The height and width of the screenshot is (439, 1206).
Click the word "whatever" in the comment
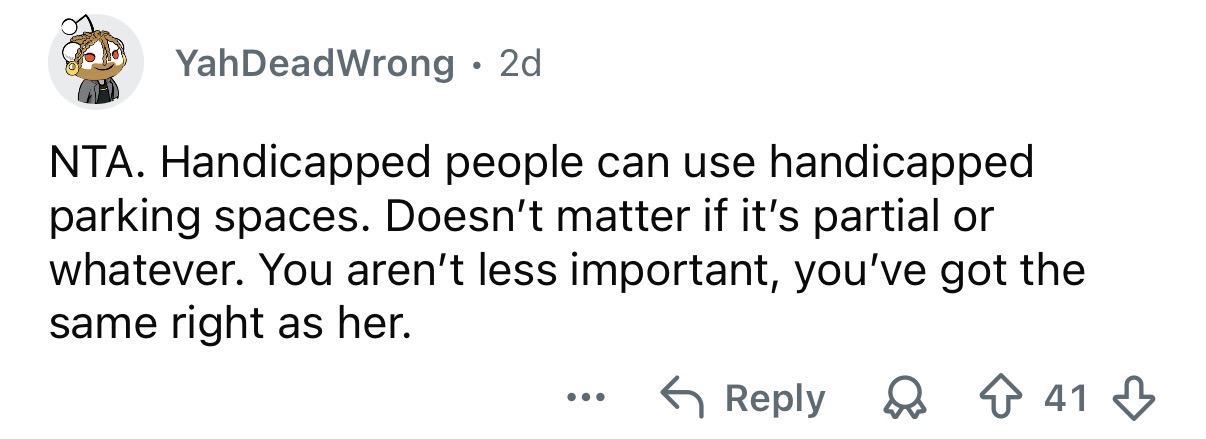click(147, 272)
